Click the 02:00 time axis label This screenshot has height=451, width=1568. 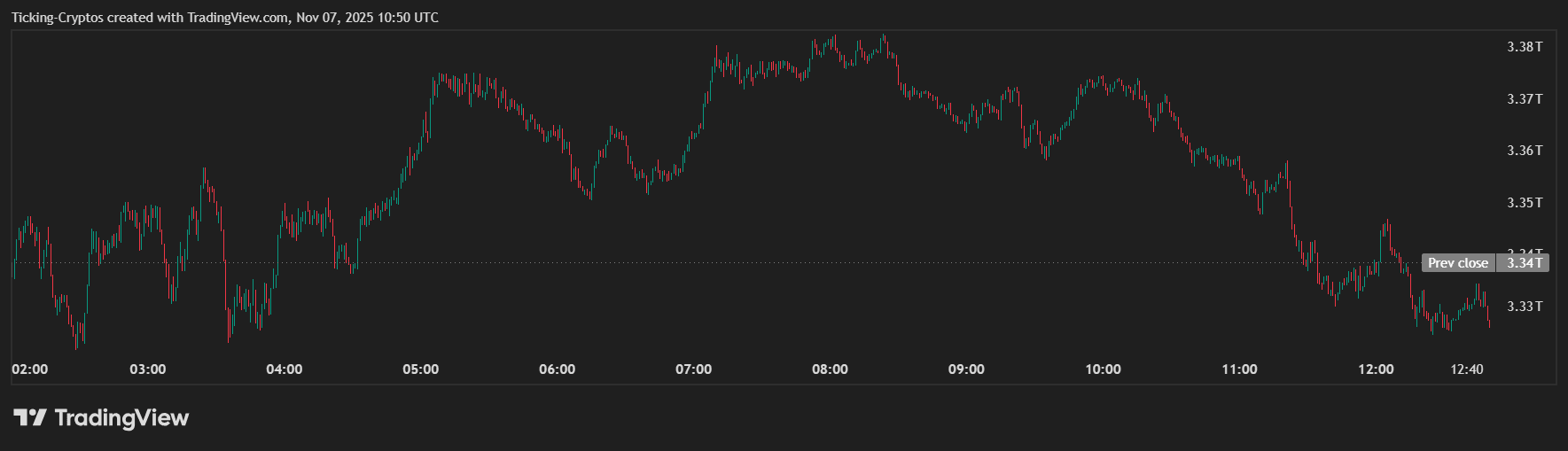[30, 369]
